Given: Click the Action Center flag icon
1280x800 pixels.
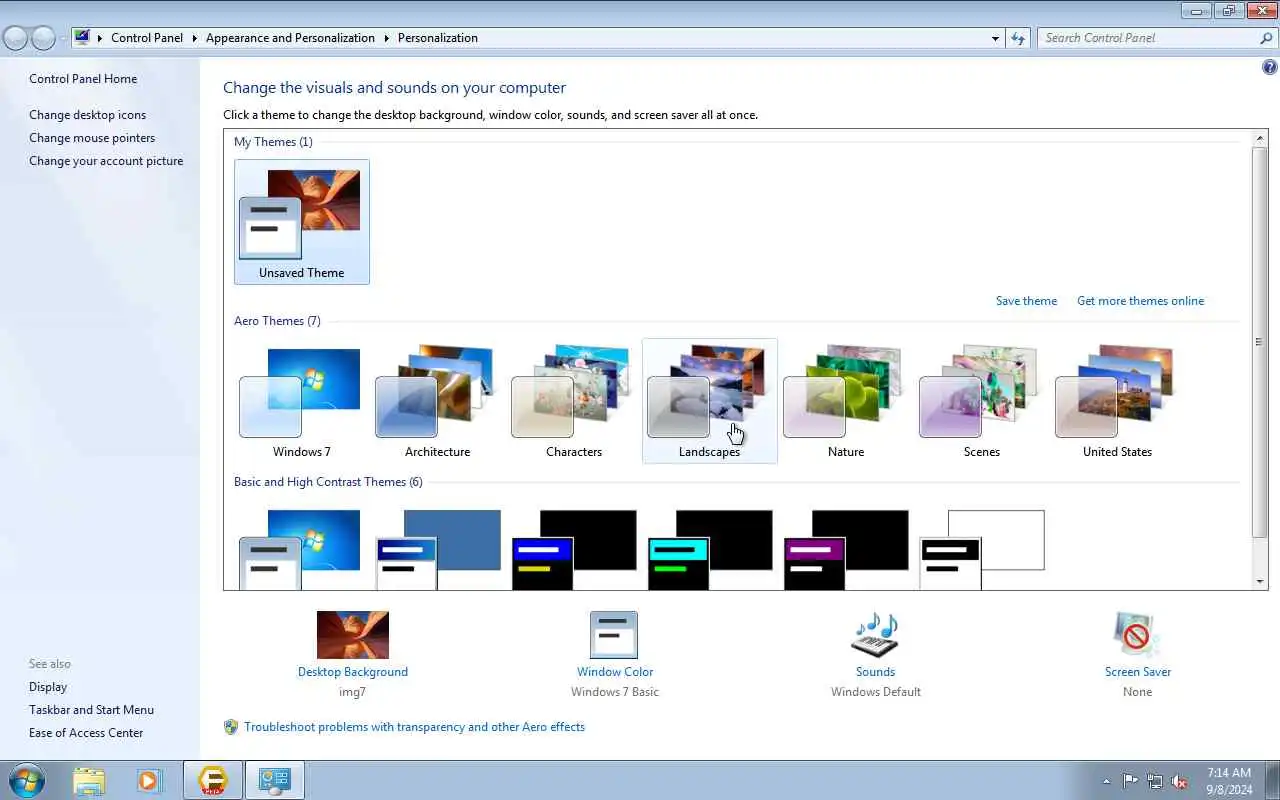Looking at the screenshot, I should pos(1130,781).
